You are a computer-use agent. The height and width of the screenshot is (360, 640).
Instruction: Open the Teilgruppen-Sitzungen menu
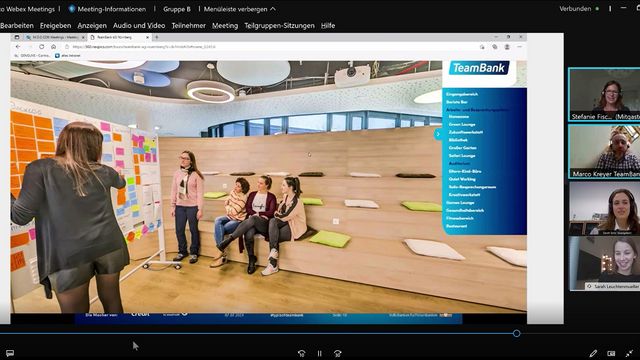click(x=280, y=25)
